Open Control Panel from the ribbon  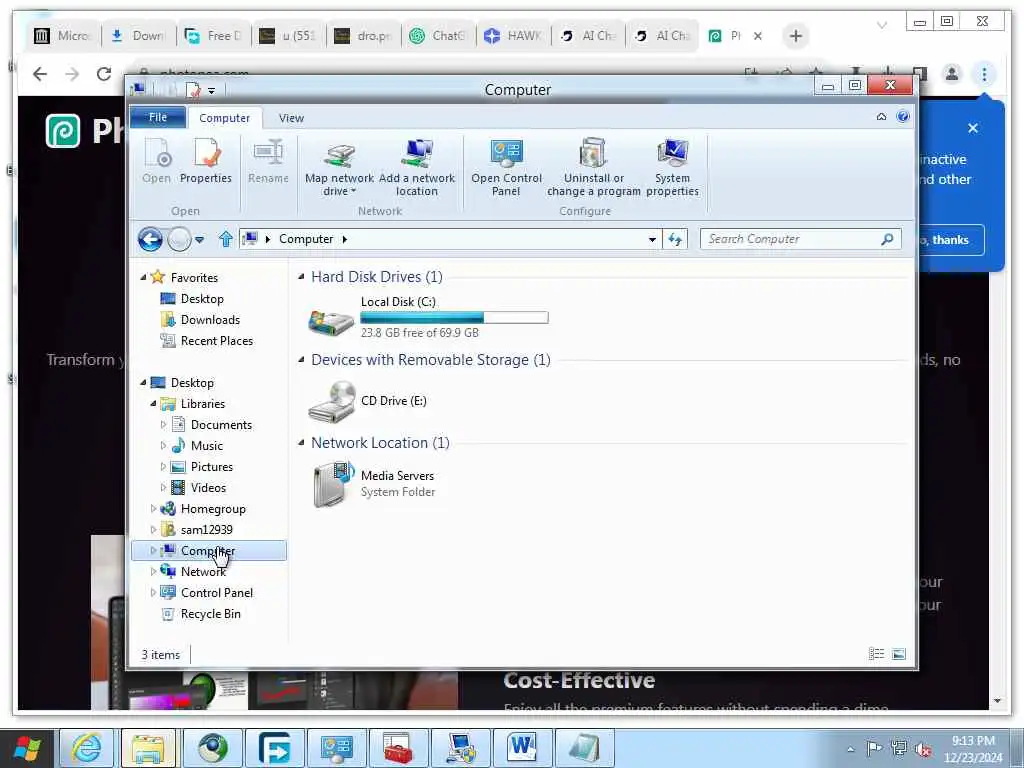(x=506, y=167)
